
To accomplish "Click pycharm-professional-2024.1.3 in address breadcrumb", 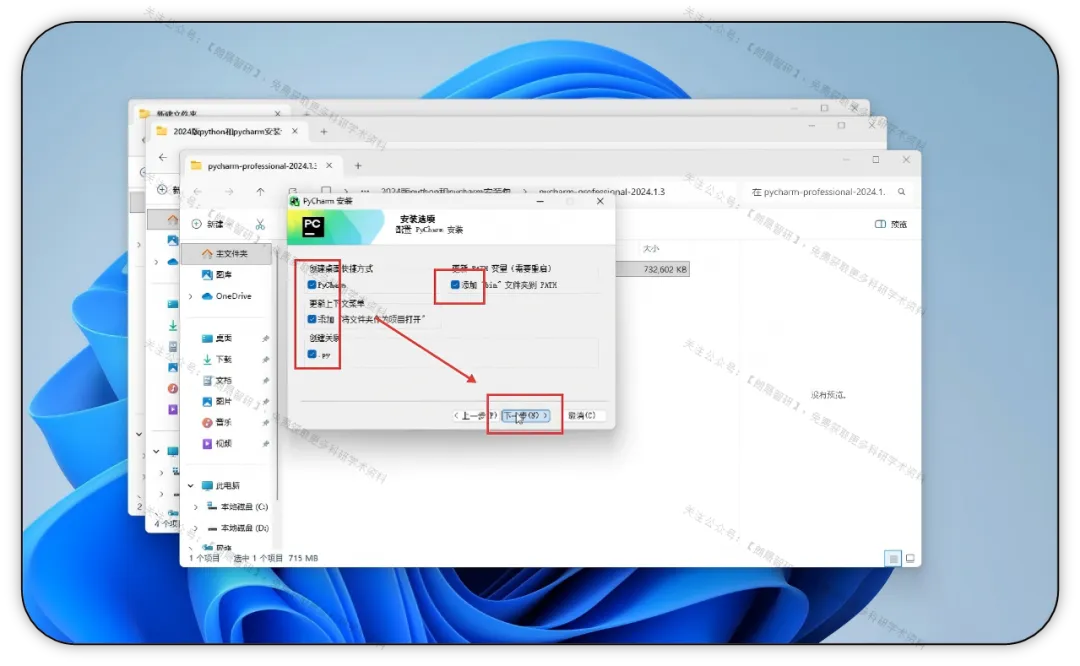I will click(601, 192).
